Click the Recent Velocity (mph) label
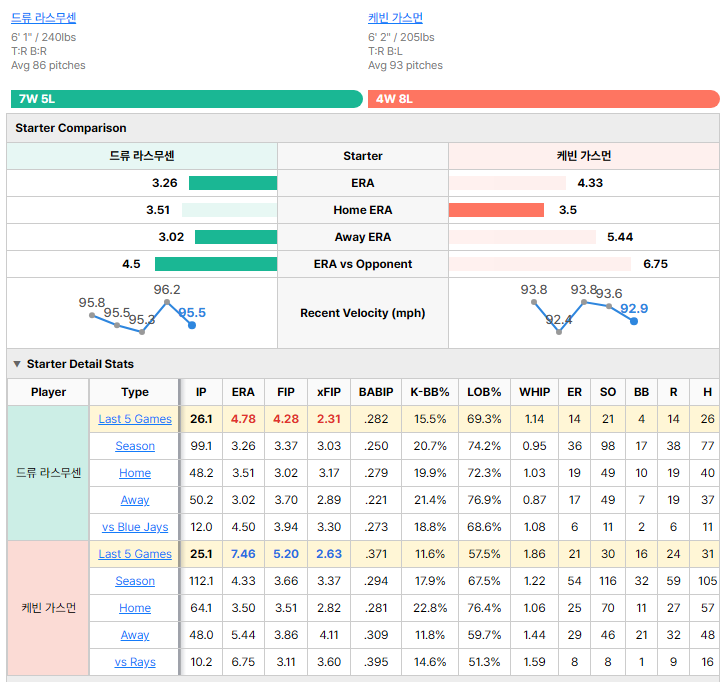Viewport: 726px width, 682px height. pos(363,313)
